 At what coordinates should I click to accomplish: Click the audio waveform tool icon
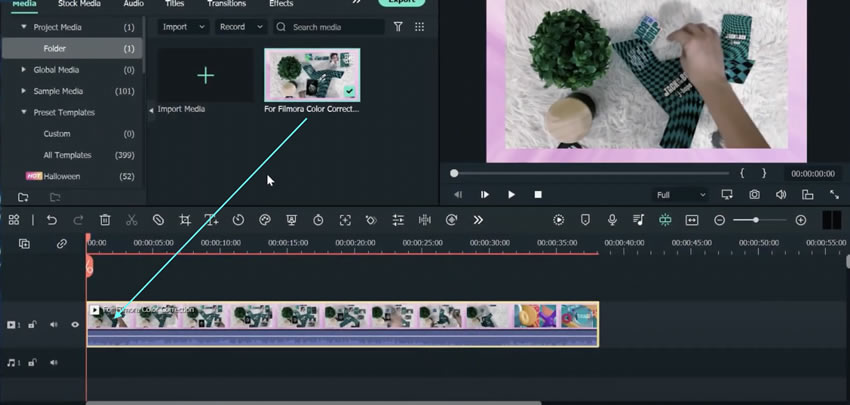pyautogui.click(x=424, y=220)
